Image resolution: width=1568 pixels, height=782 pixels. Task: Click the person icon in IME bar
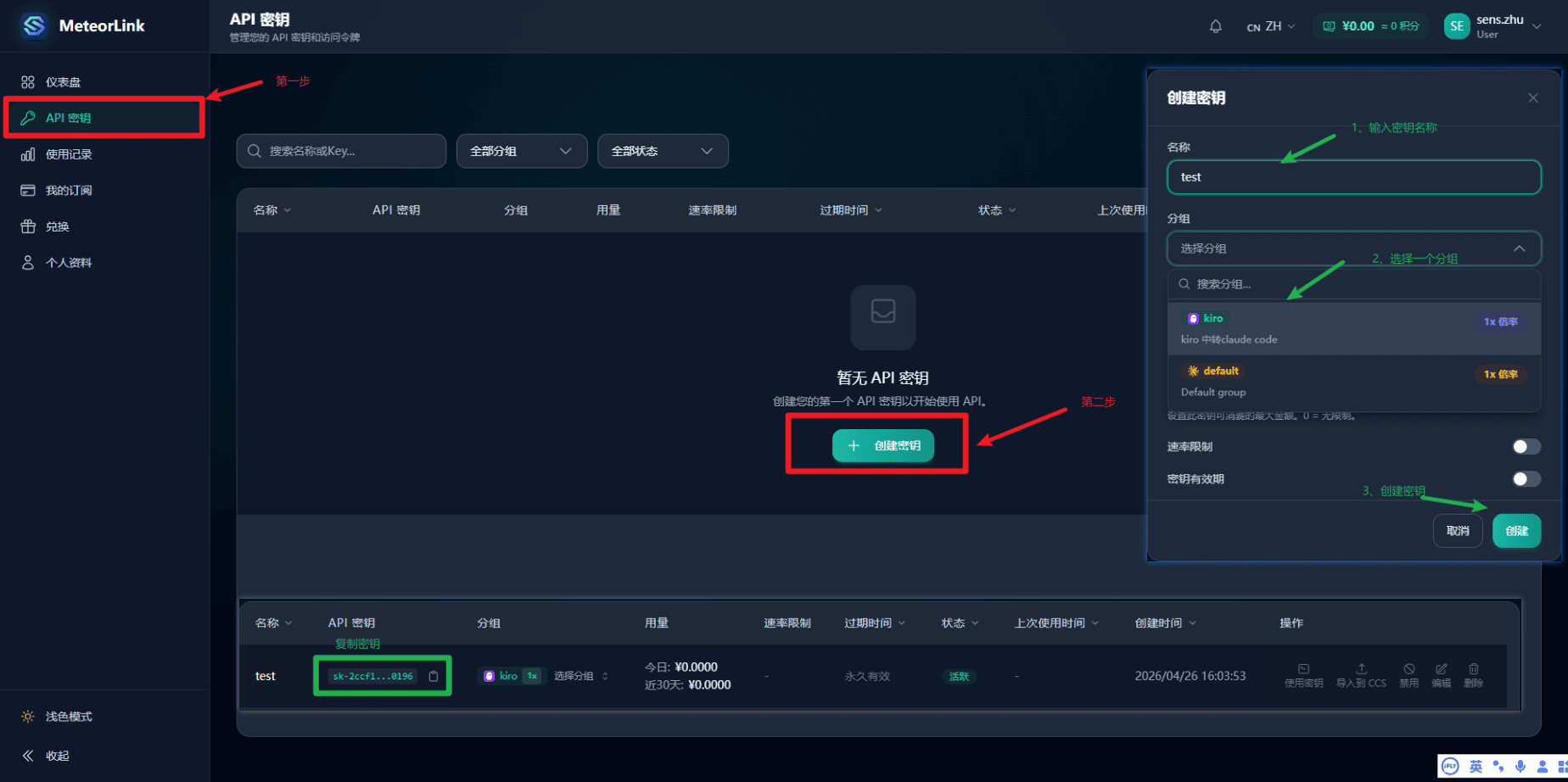pyautogui.click(x=1543, y=767)
